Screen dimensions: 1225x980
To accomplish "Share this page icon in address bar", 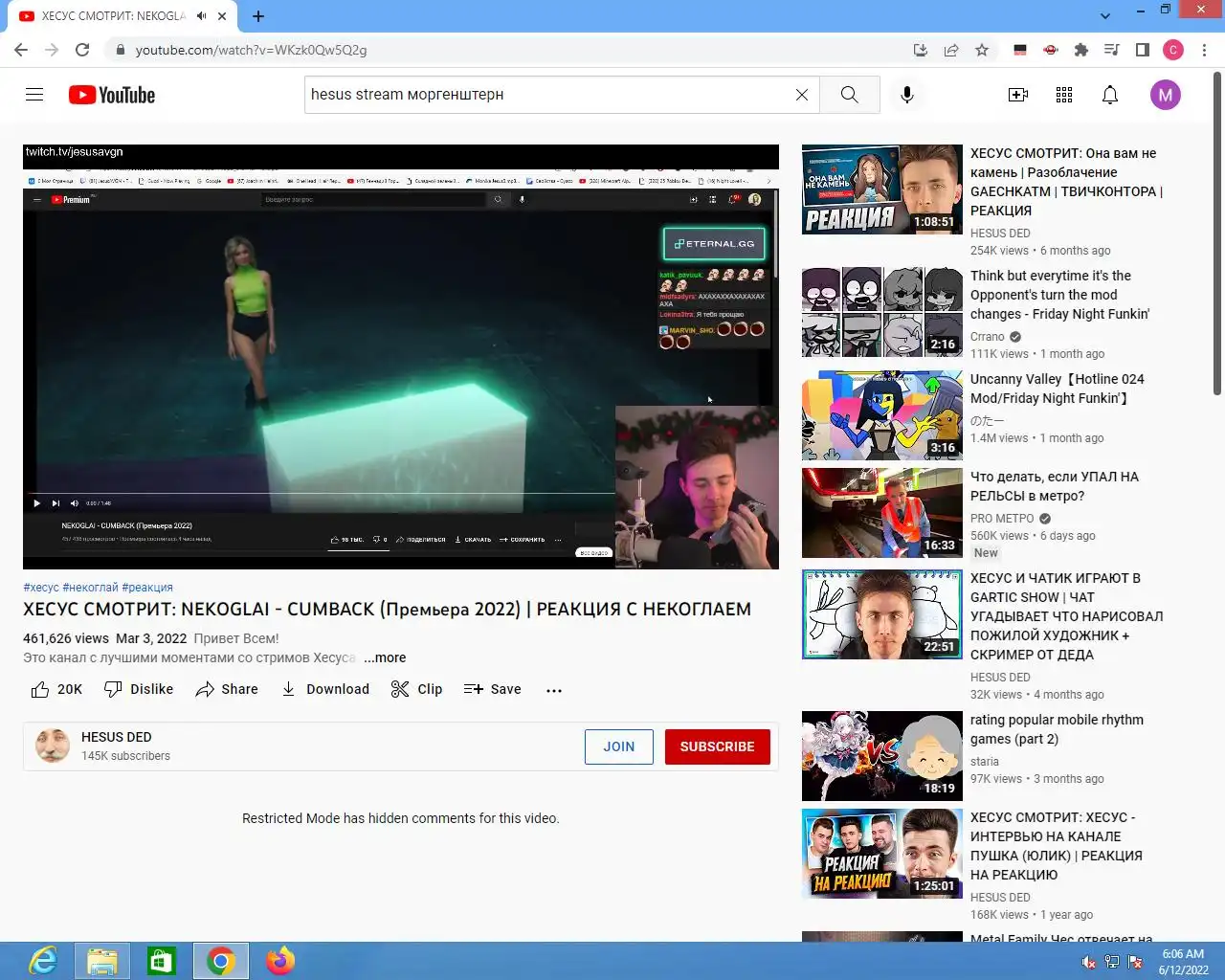I will pyautogui.click(x=951, y=50).
